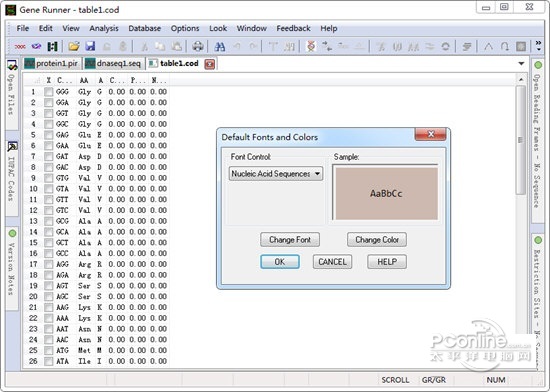Open the File menu
Viewport: 550px width, 392px height.
pos(23,28)
